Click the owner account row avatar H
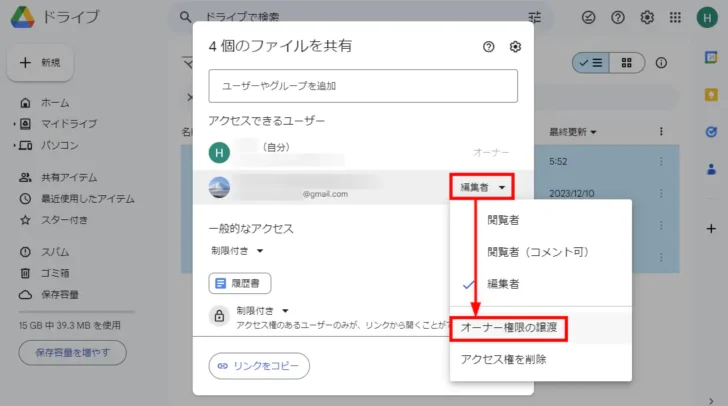The image size is (728, 406). tap(219, 153)
